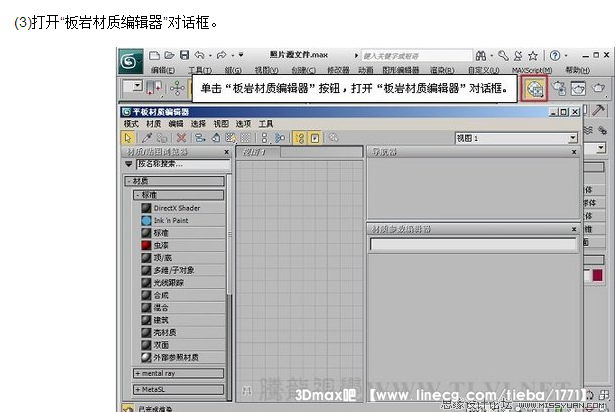This screenshot has height=412, width=616.
Task: Open the 材质 menu in material editor
Action: point(154,124)
